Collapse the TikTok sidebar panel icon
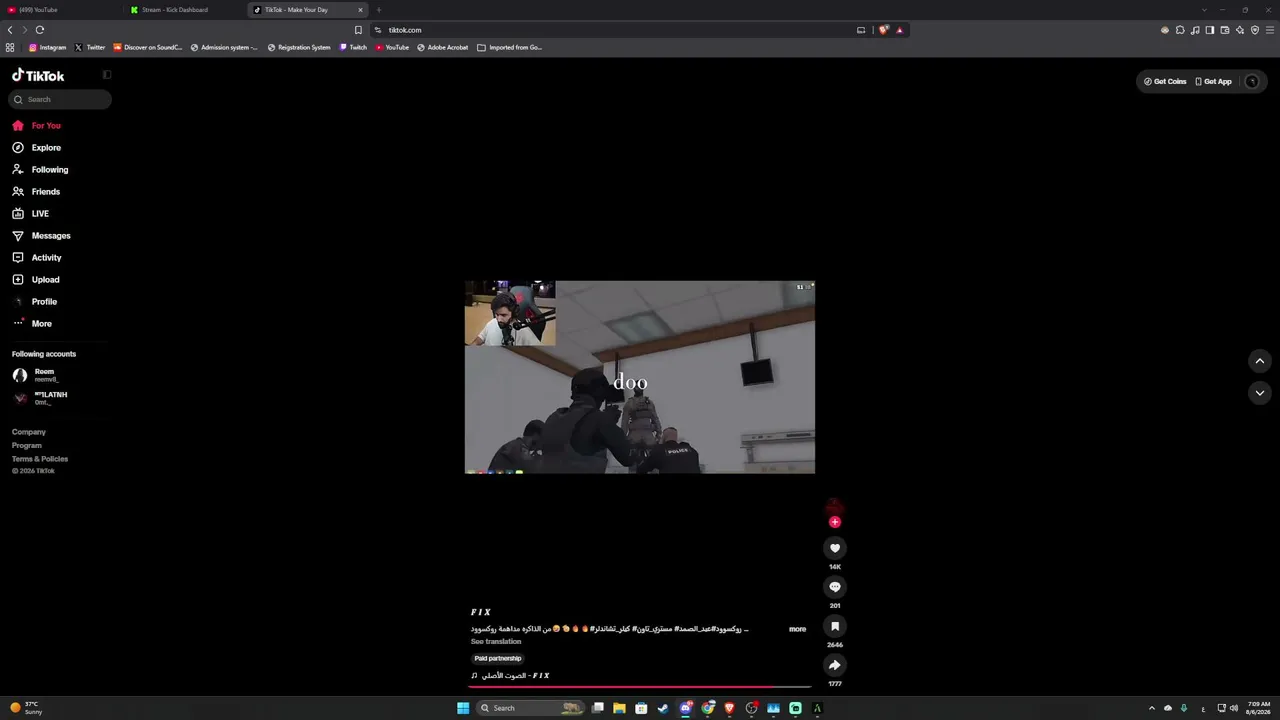Image resolution: width=1280 pixels, height=720 pixels. point(107,75)
